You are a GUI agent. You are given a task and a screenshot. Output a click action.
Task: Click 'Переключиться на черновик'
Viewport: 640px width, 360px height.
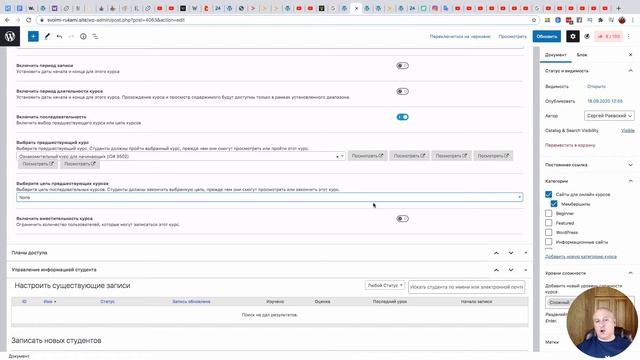tap(460, 36)
